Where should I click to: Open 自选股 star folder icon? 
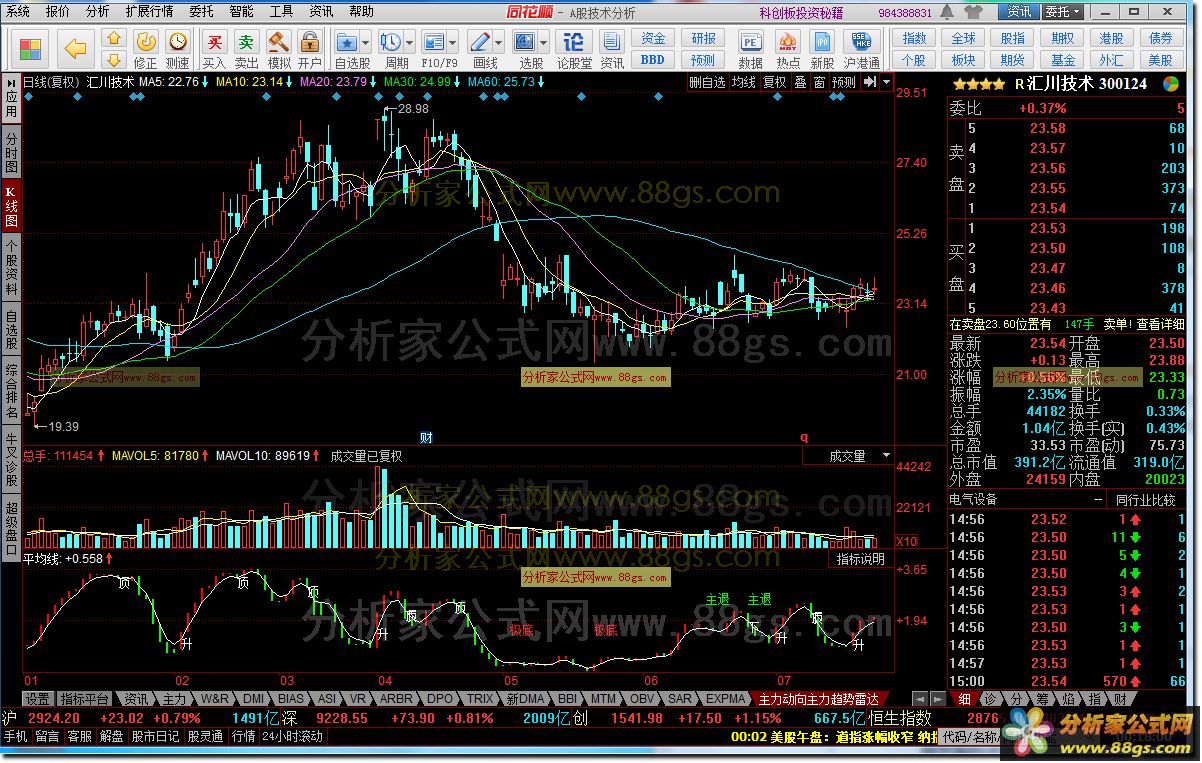tap(347, 42)
